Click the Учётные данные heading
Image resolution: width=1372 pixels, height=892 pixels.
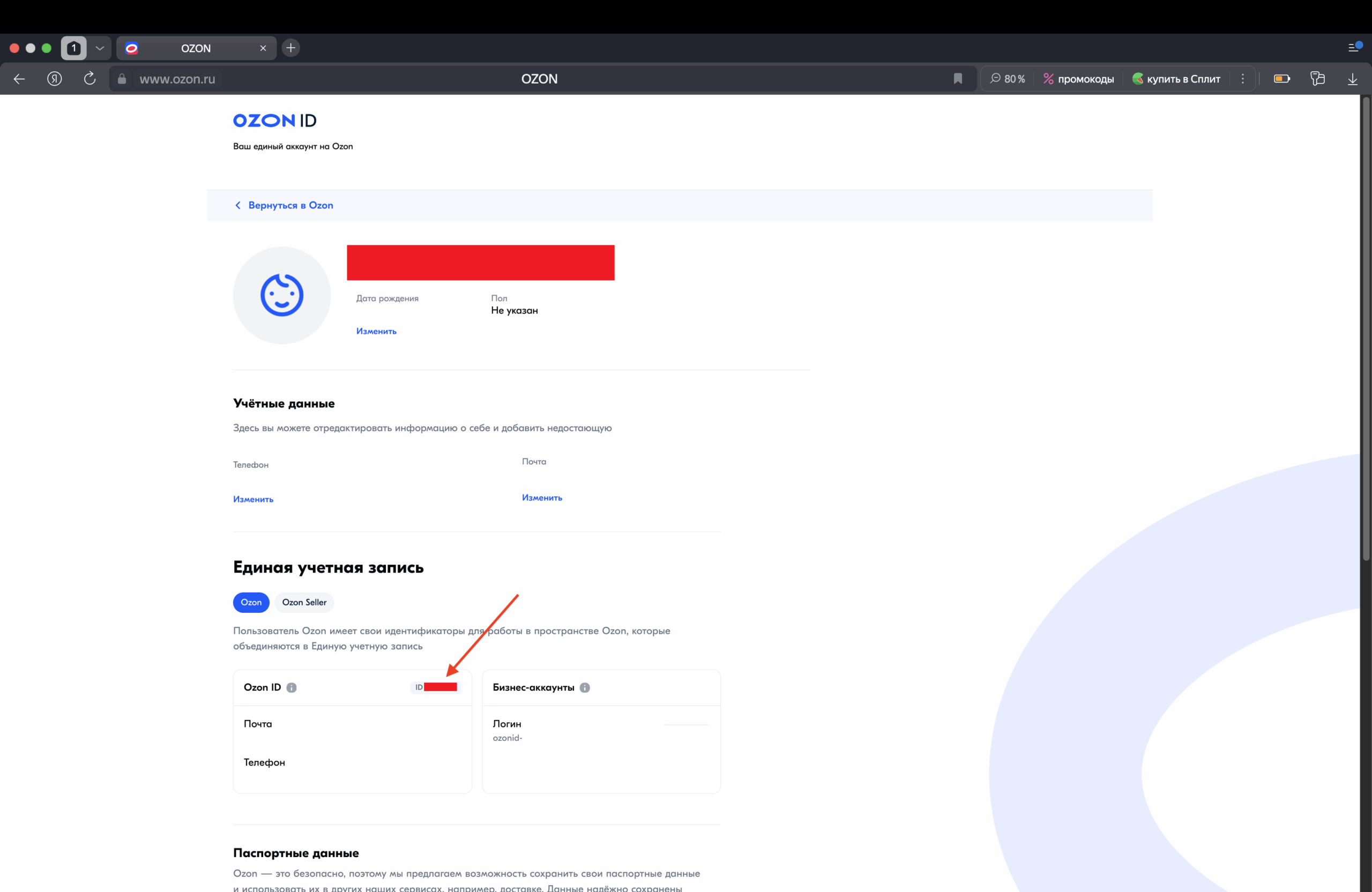click(284, 403)
